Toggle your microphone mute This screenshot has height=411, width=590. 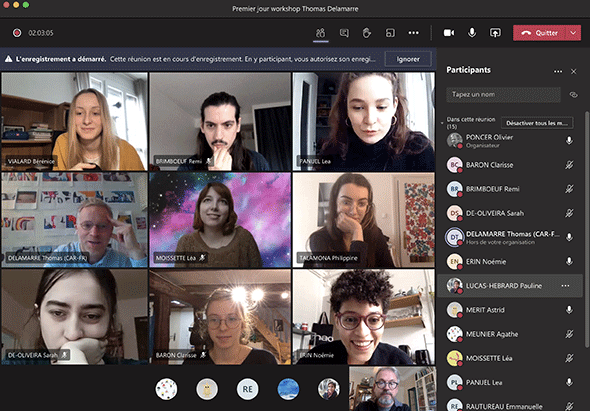point(472,33)
